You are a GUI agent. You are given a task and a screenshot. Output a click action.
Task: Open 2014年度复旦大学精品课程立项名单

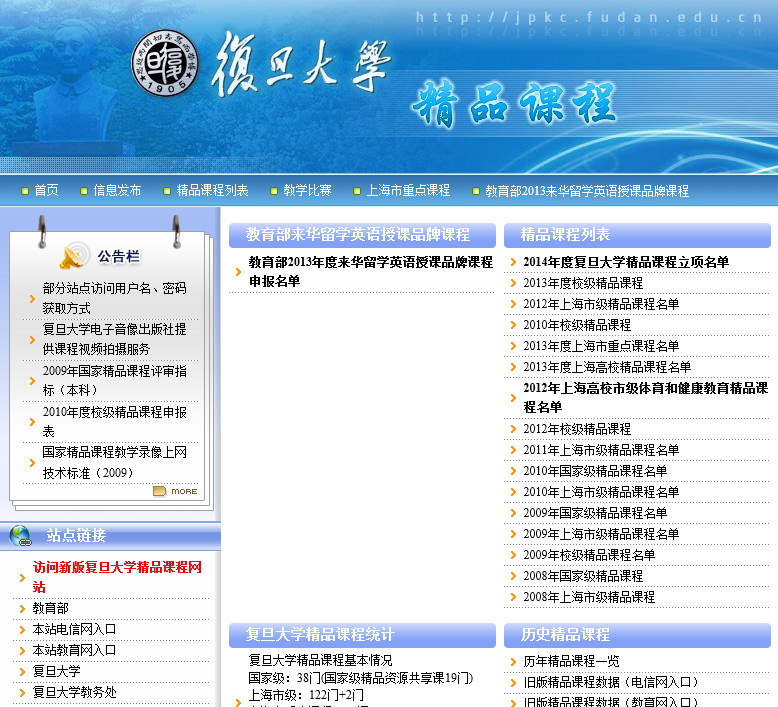click(626, 262)
